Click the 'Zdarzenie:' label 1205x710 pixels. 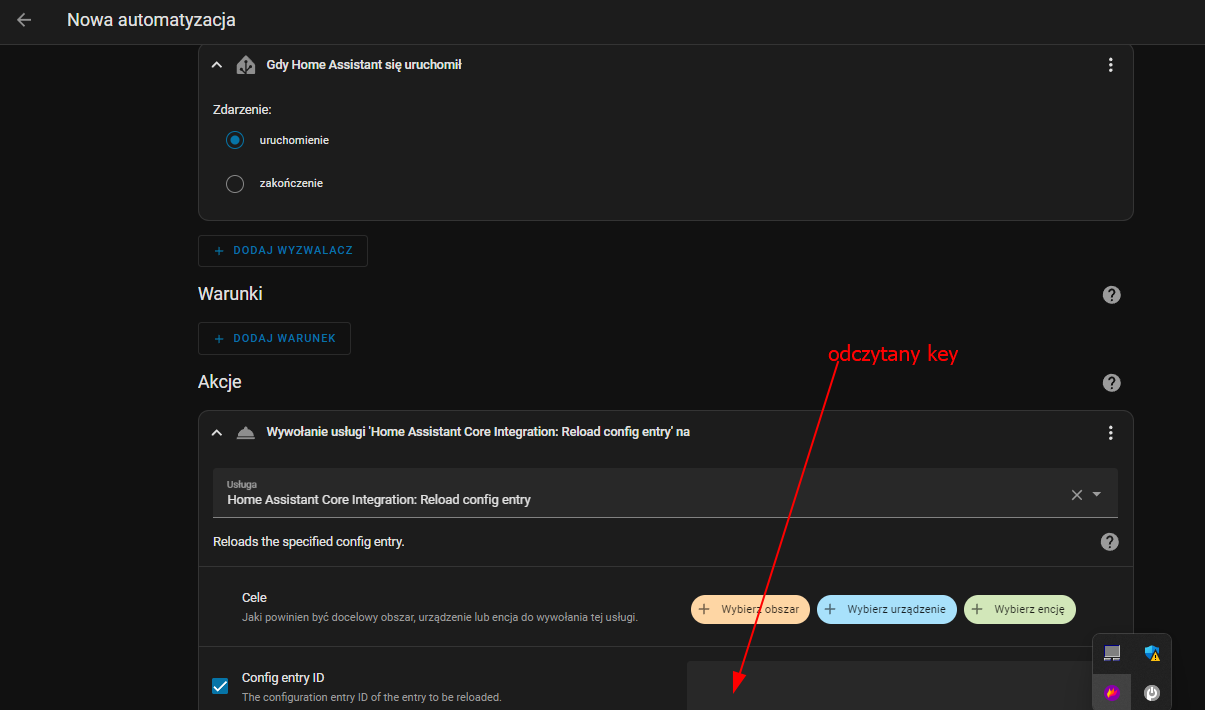tap(243, 108)
